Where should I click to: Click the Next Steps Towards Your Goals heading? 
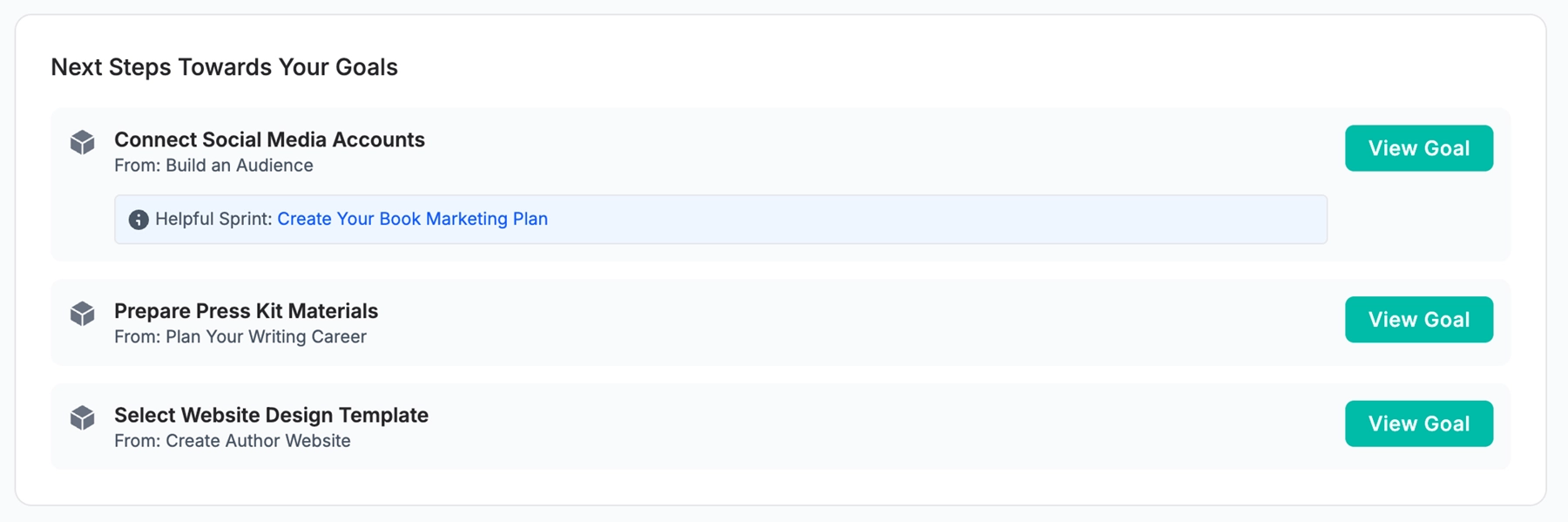point(224,67)
